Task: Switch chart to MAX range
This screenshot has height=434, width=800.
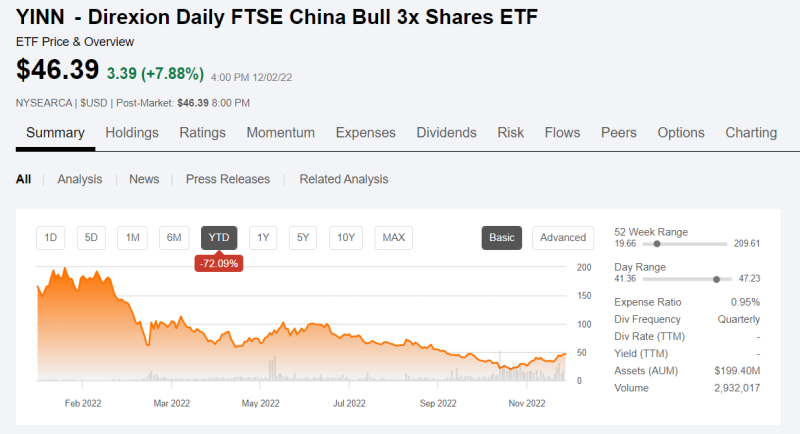Action: pos(394,237)
